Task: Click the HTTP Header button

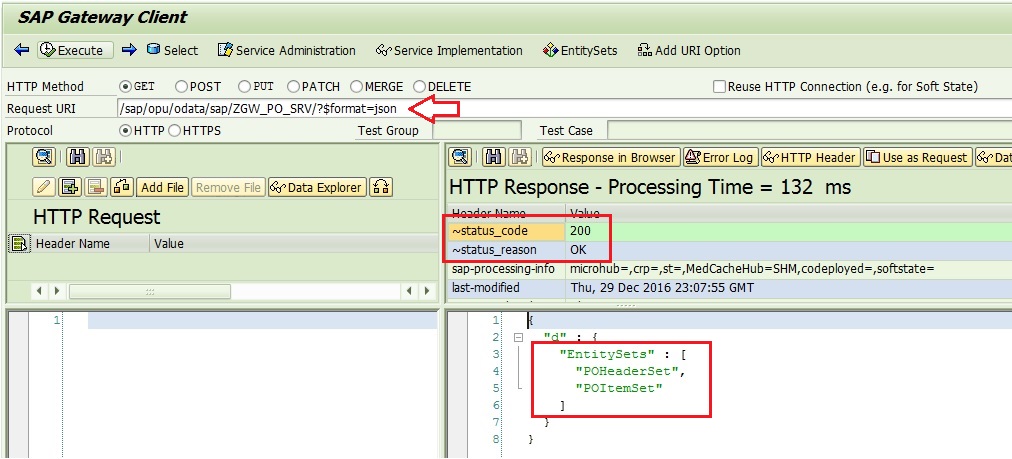Action: click(811, 157)
